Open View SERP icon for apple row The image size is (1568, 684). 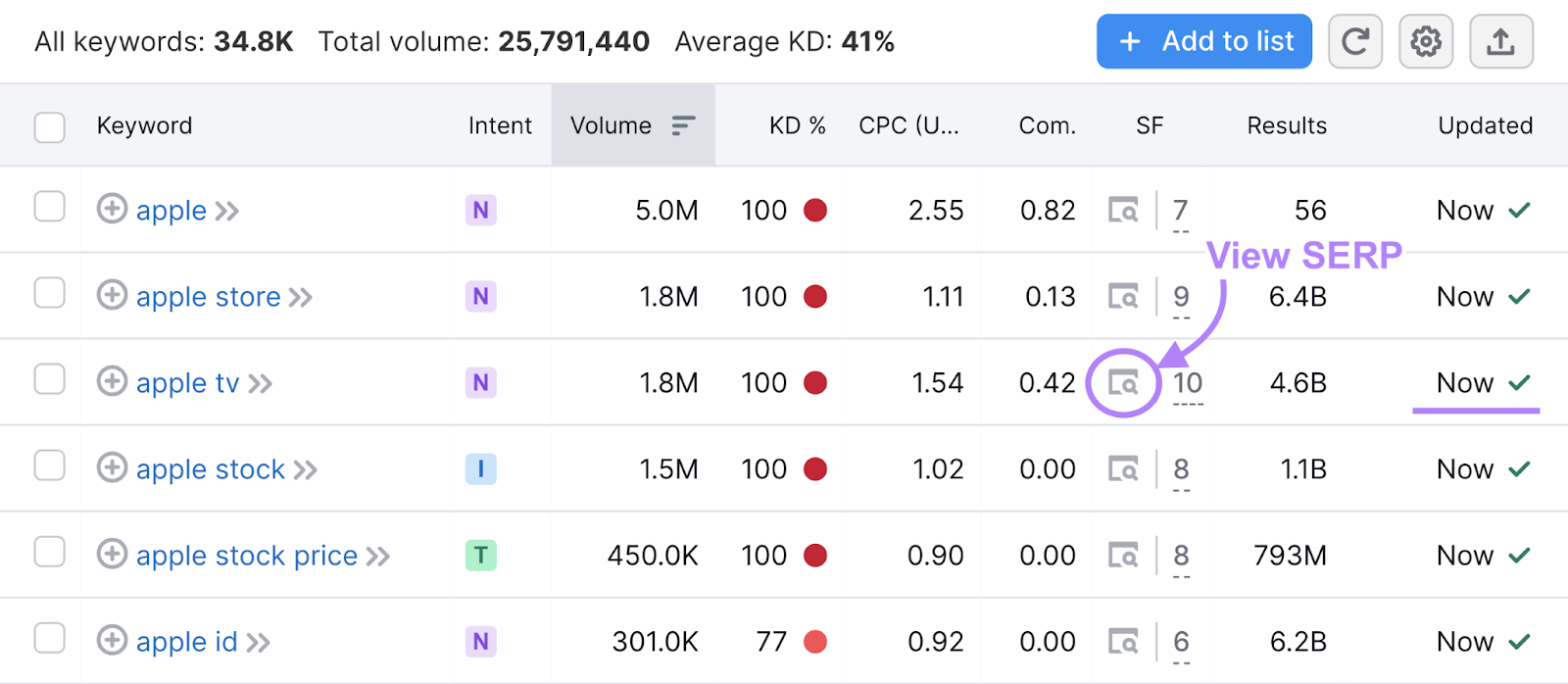click(x=1123, y=211)
